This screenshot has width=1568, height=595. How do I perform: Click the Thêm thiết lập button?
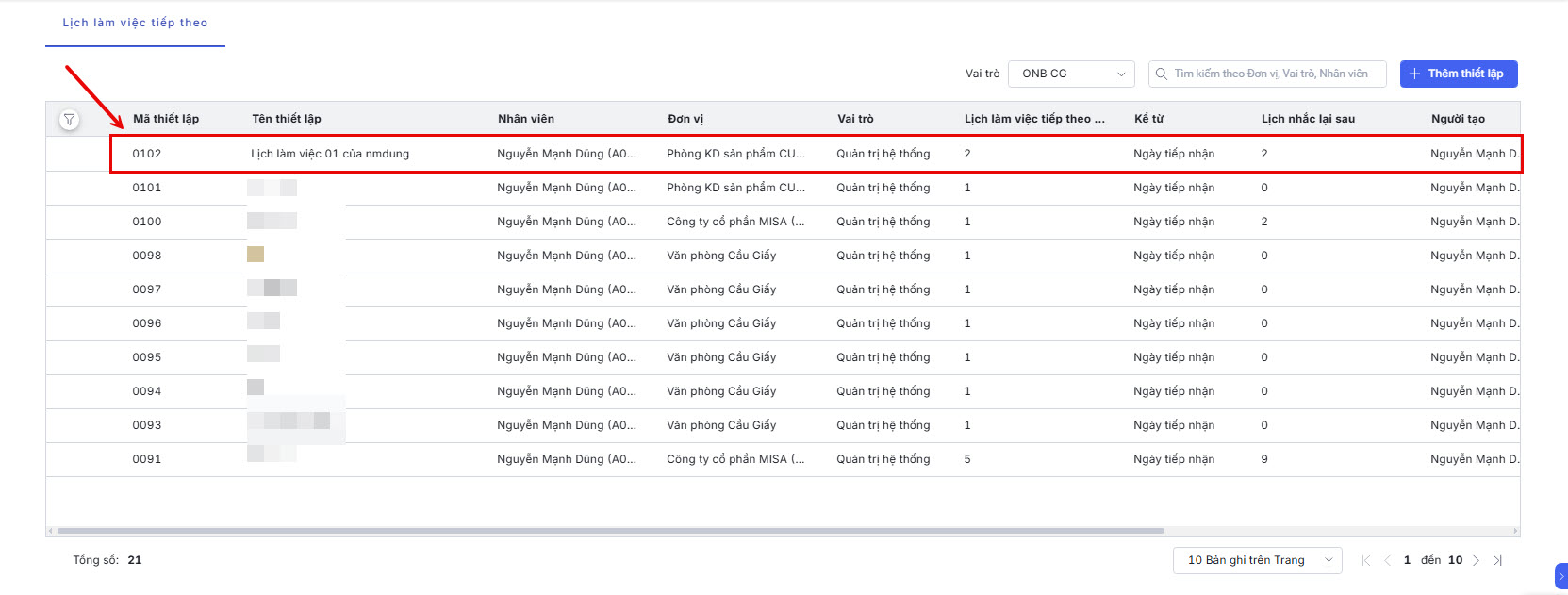tap(1459, 74)
